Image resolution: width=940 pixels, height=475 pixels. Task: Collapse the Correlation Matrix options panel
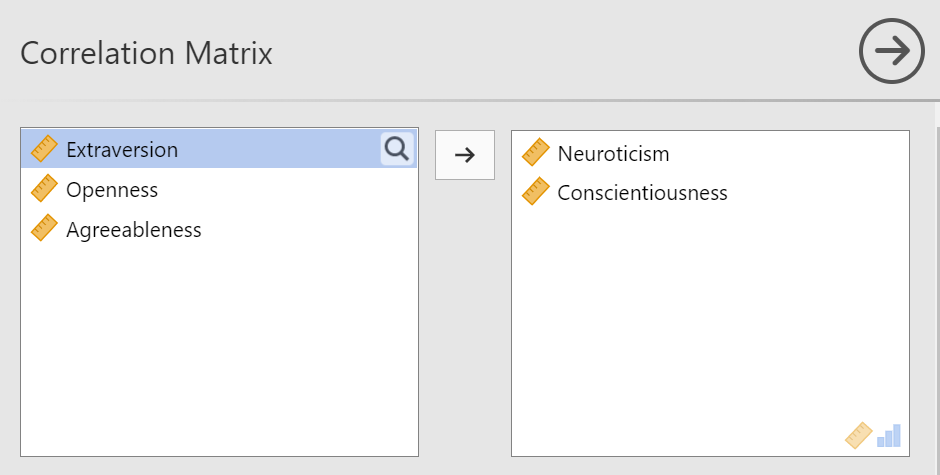(891, 51)
